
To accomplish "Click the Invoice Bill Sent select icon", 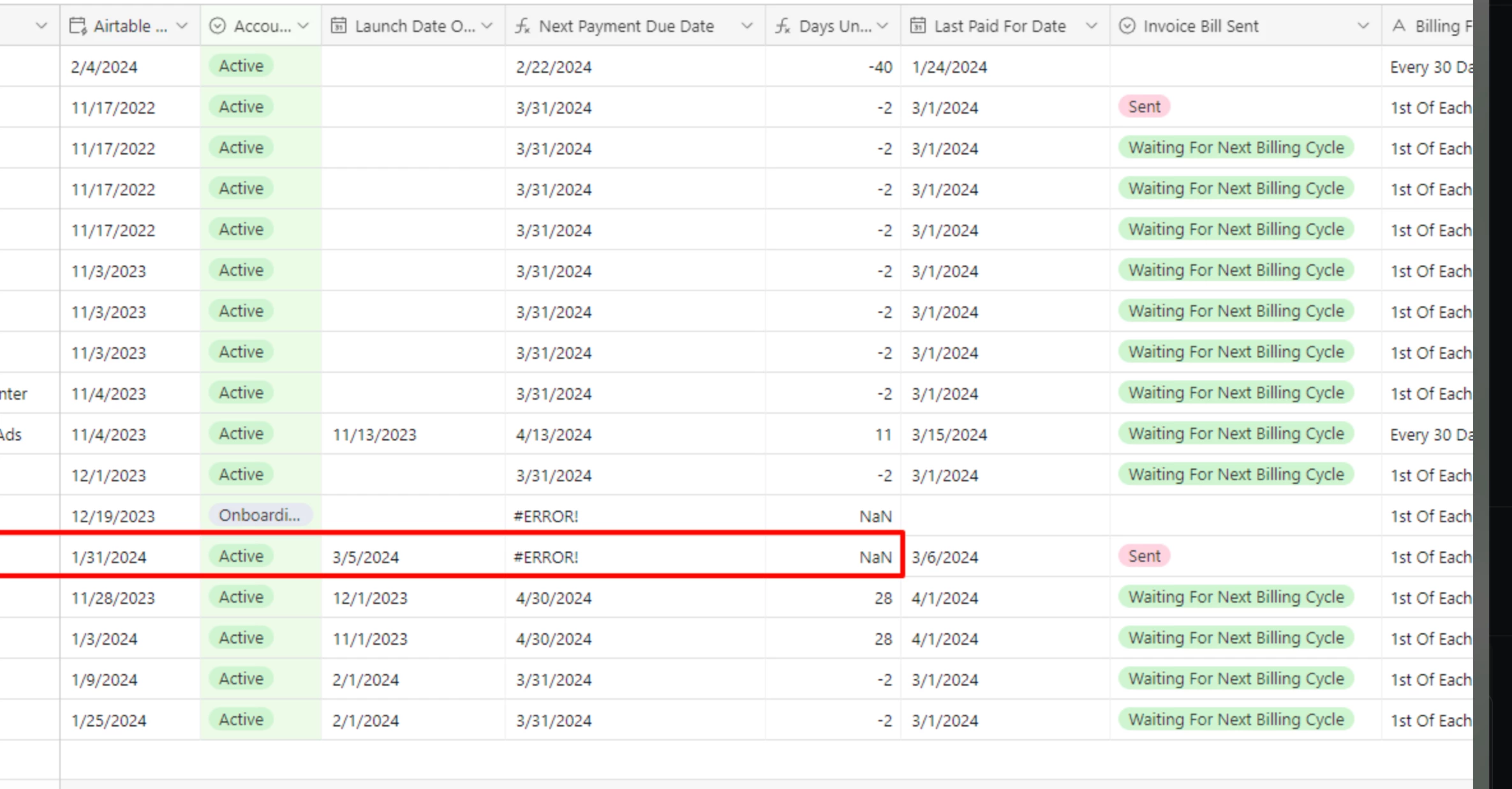I will pyautogui.click(x=1127, y=26).
